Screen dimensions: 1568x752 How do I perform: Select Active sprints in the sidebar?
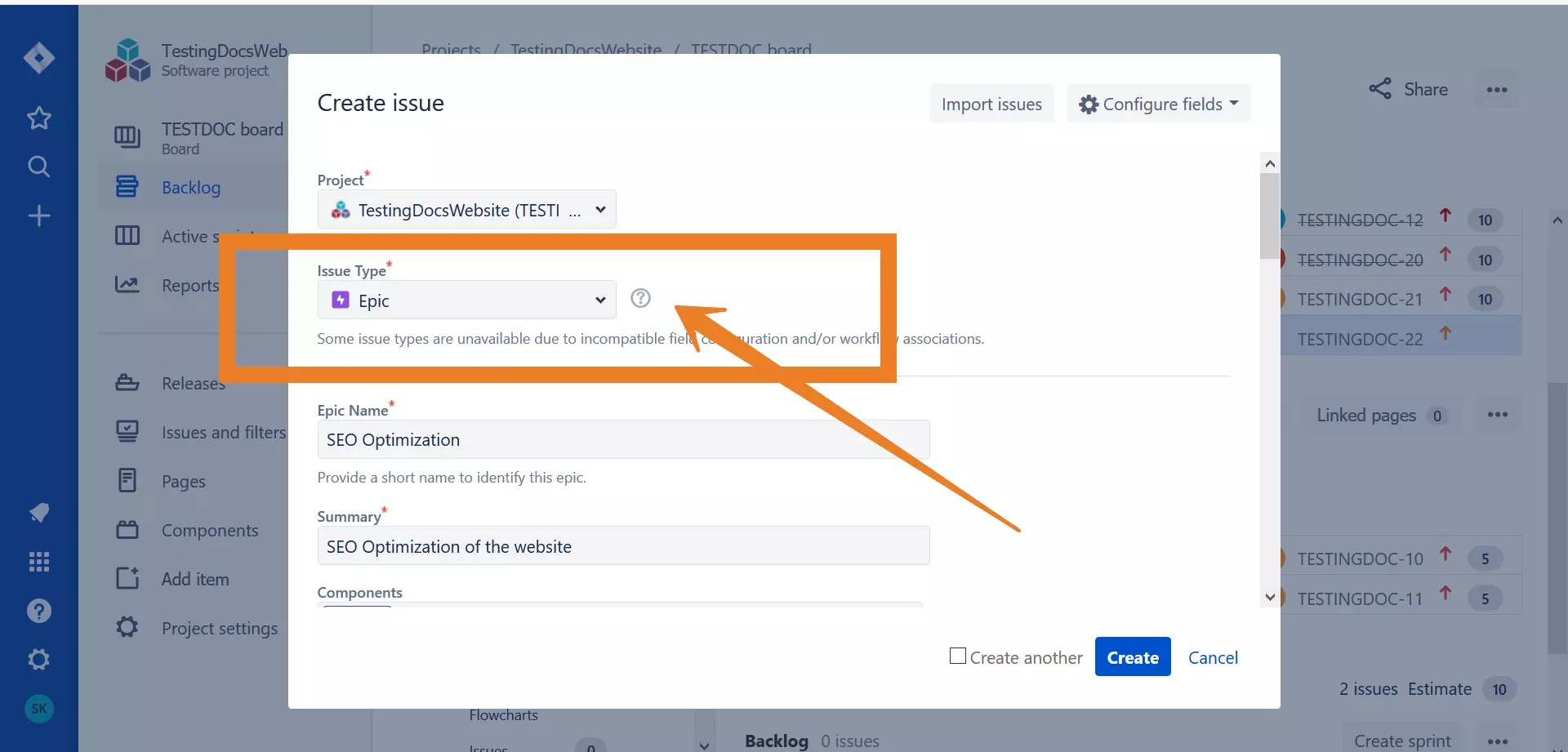pyautogui.click(x=128, y=235)
